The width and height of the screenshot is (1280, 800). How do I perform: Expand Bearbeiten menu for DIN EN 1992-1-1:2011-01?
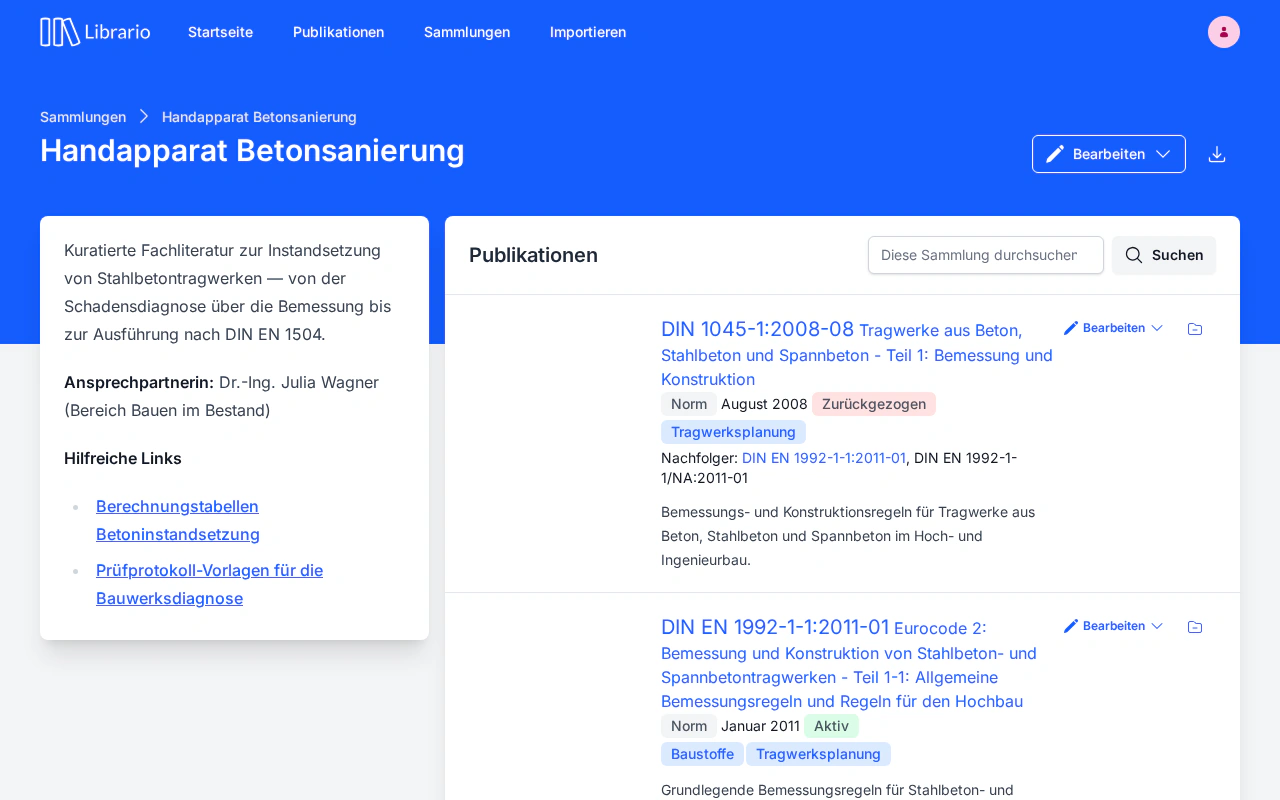click(1114, 626)
